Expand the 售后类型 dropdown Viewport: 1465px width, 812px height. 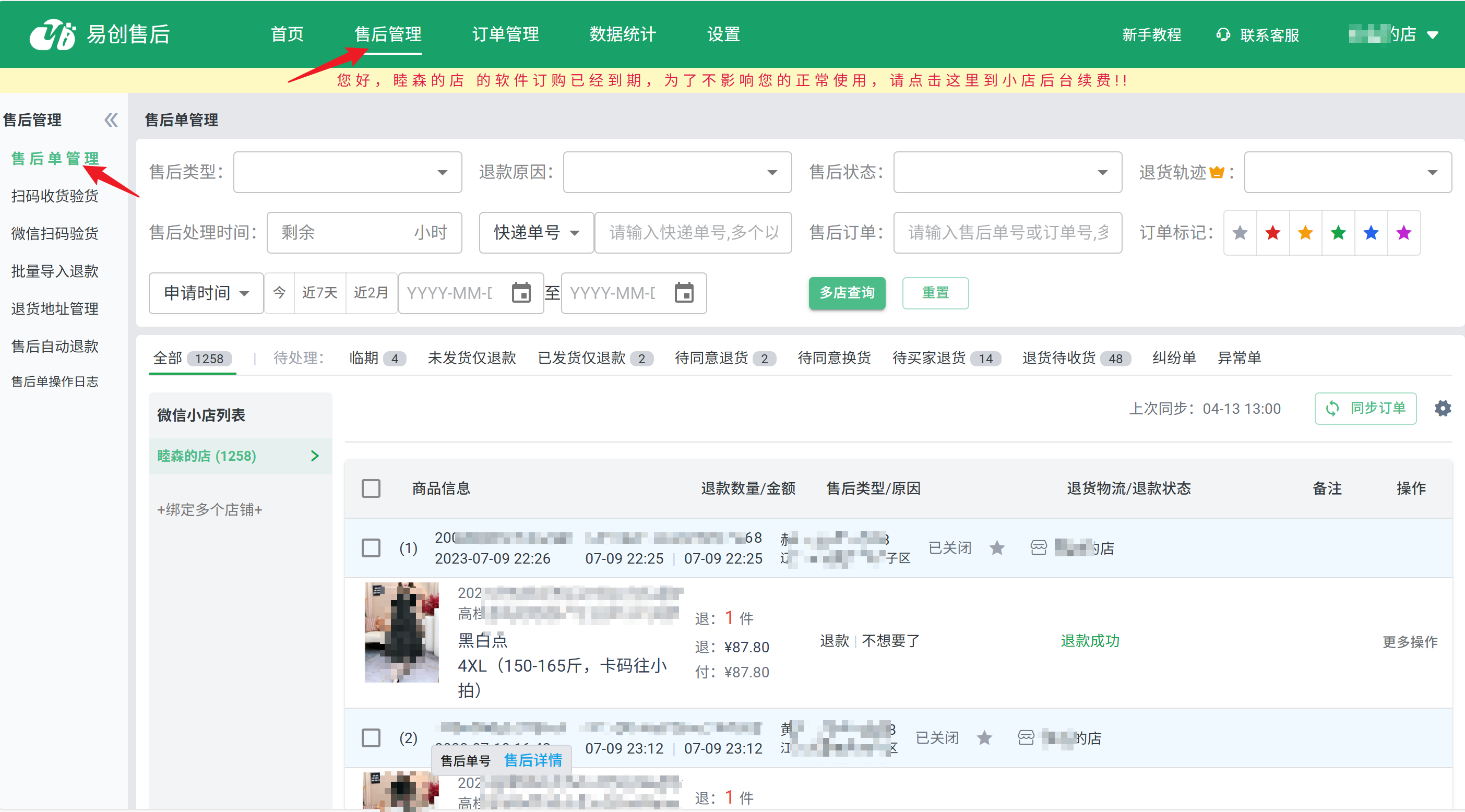point(348,172)
